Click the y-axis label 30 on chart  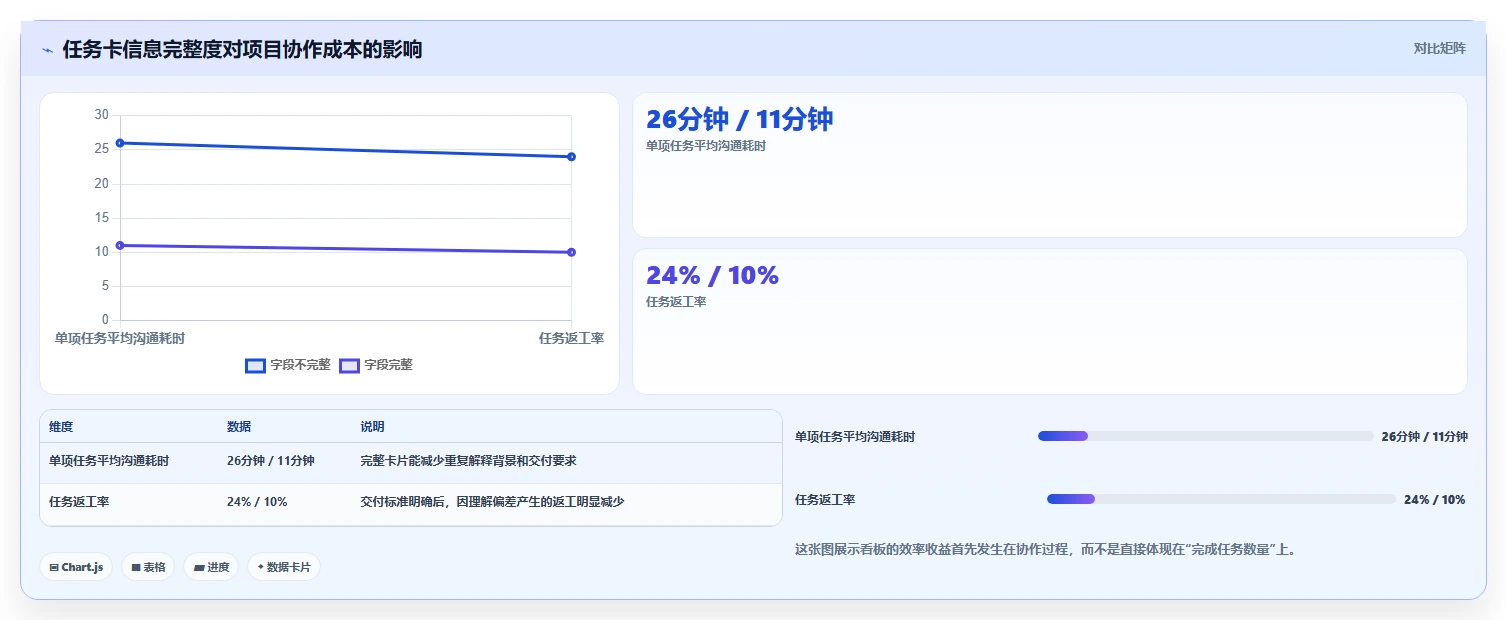tap(101, 115)
